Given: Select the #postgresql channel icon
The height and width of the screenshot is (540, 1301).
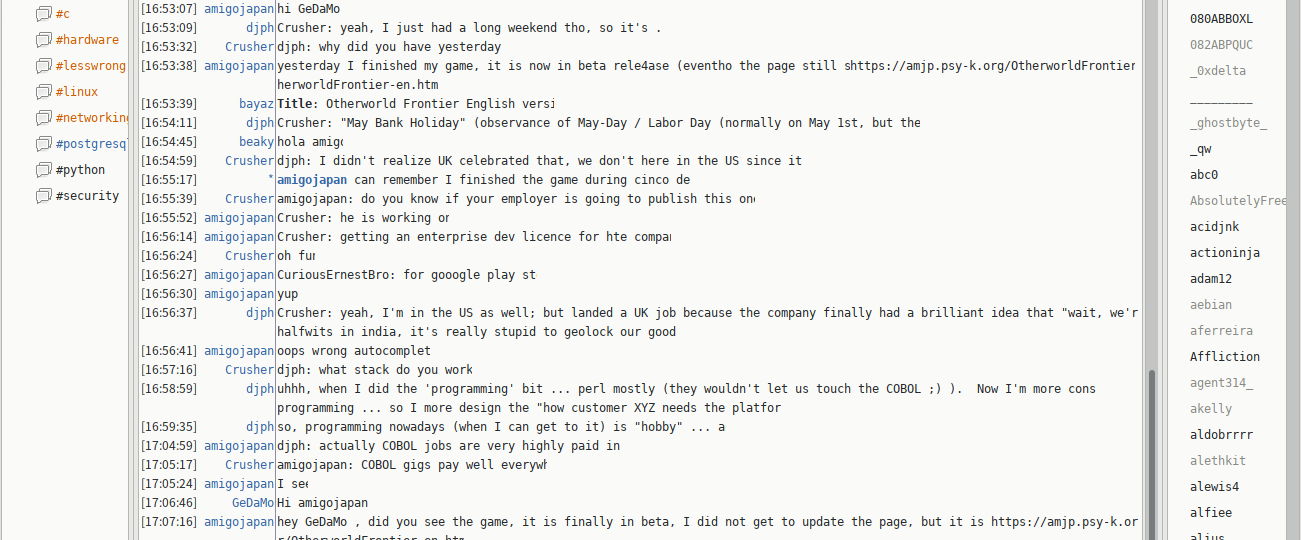Looking at the screenshot, I should coord(43,144).
